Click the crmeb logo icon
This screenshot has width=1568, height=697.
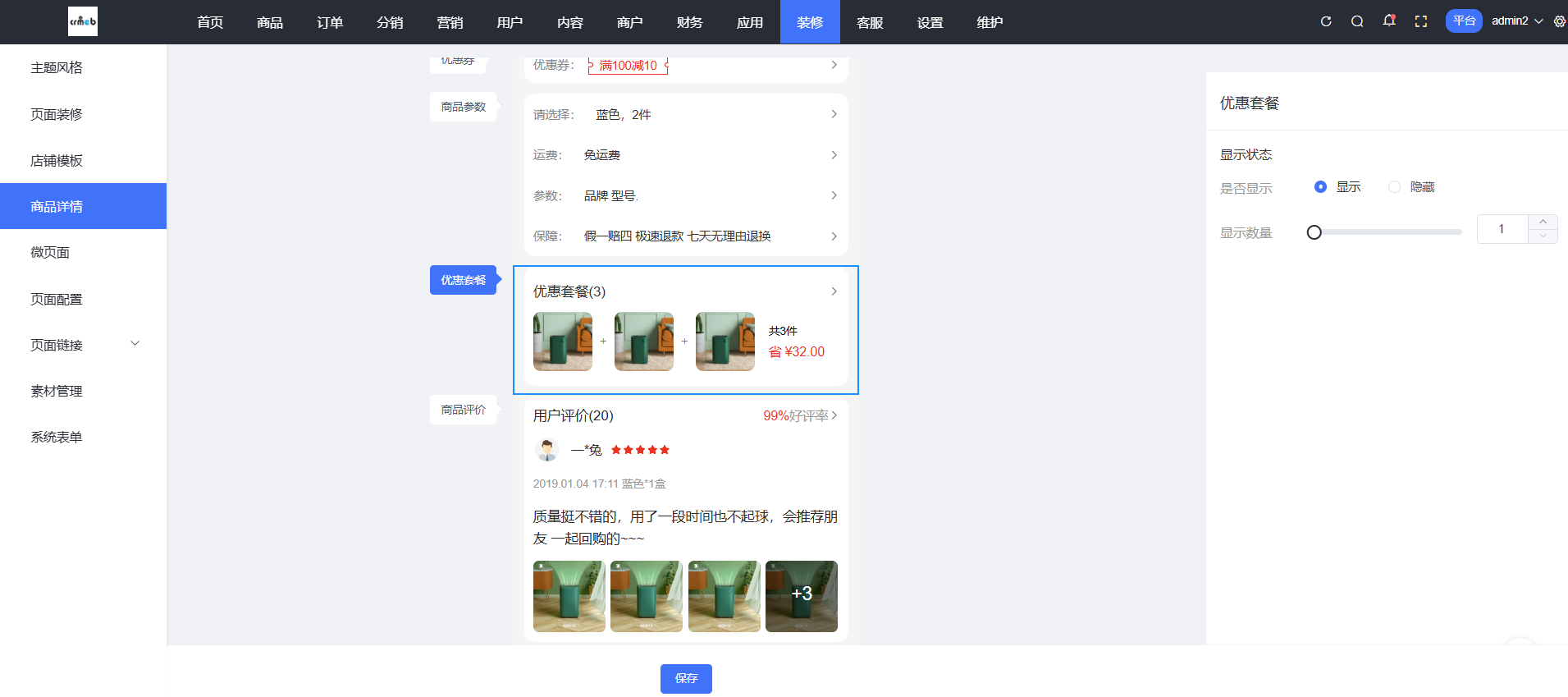pyautogui.click(x=82, y=21)
